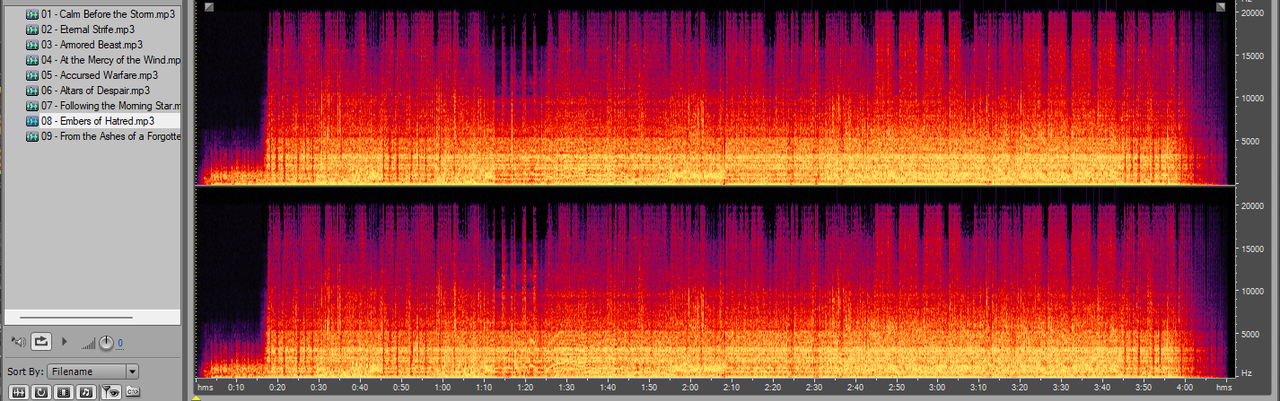Toggle Show Loop Files icon
The image size is (1280, 401).
(x=42, y=391)
